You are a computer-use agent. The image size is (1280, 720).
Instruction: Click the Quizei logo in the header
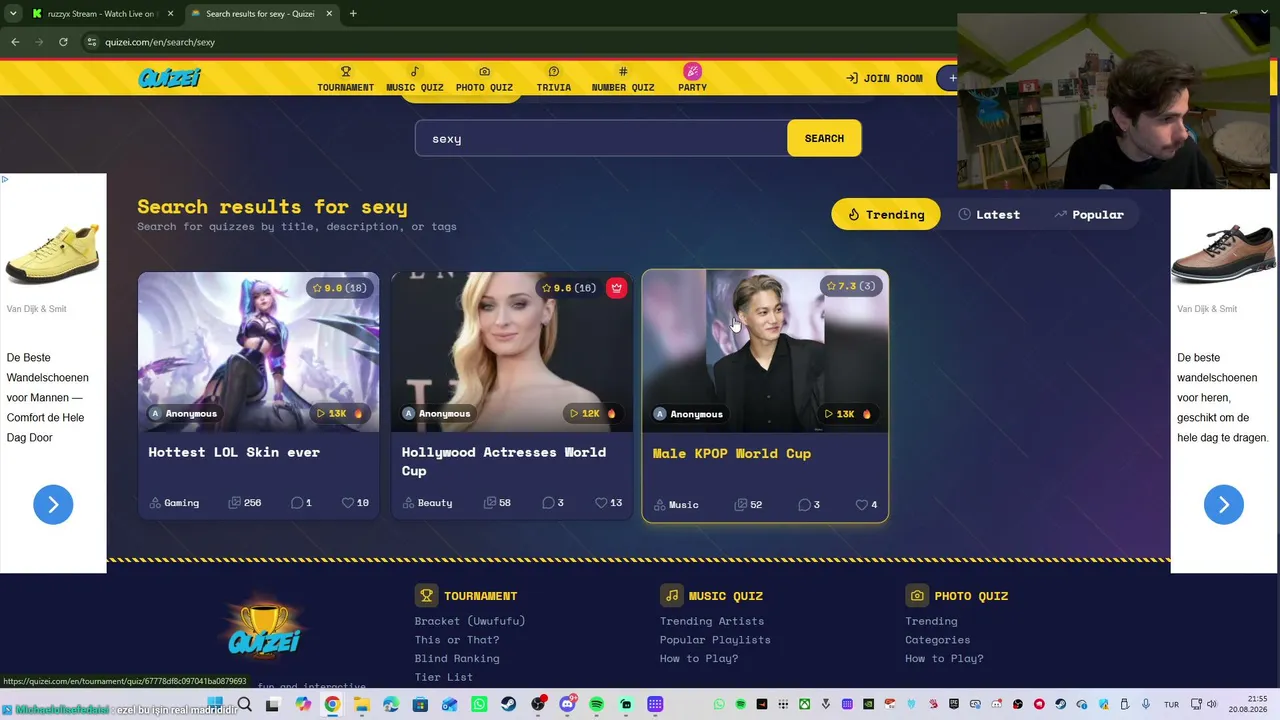coord(169,78)
